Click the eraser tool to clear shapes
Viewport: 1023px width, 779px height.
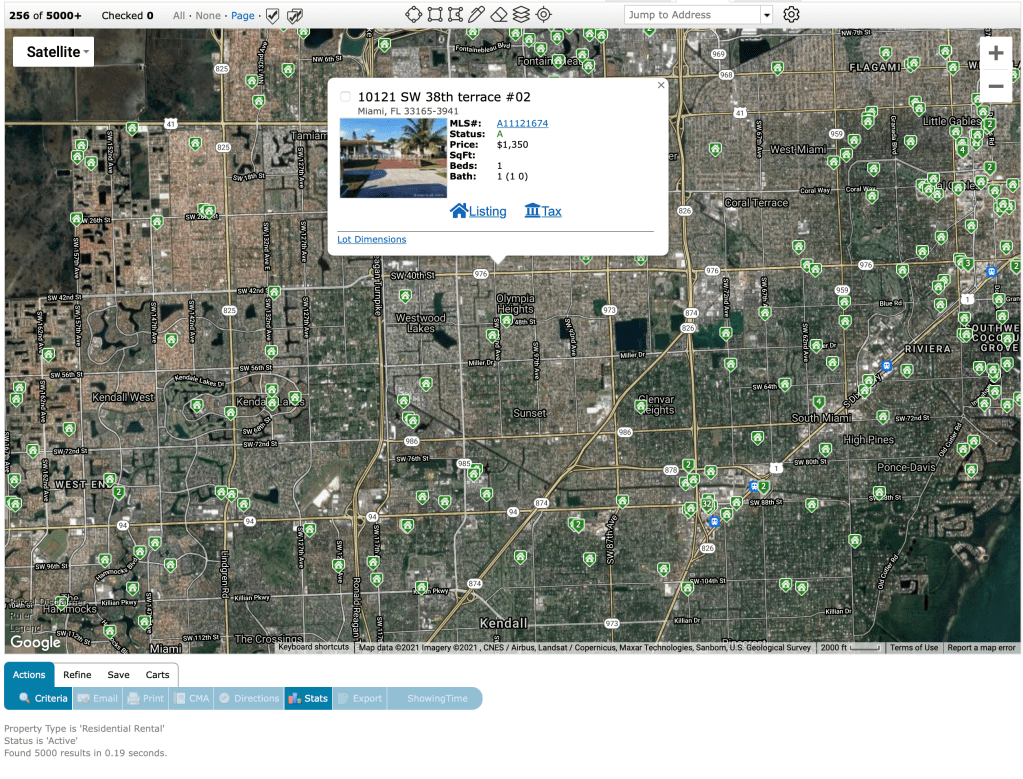[x=499, y=14]
